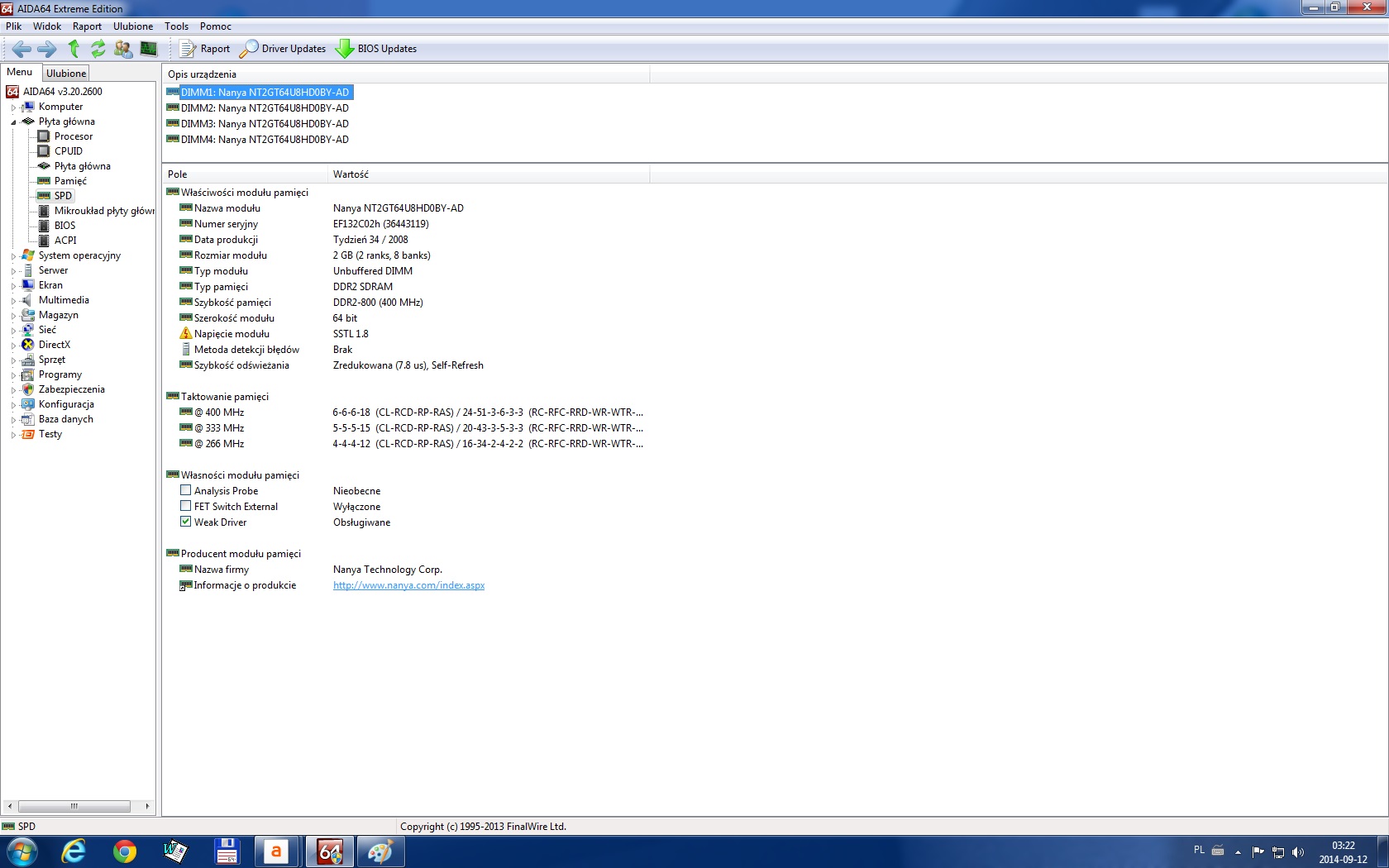Screen dimensions: 1389x868
Task: Select Konfiguracja in the tree
Action: pyautogui.click(x=66, y=404)
